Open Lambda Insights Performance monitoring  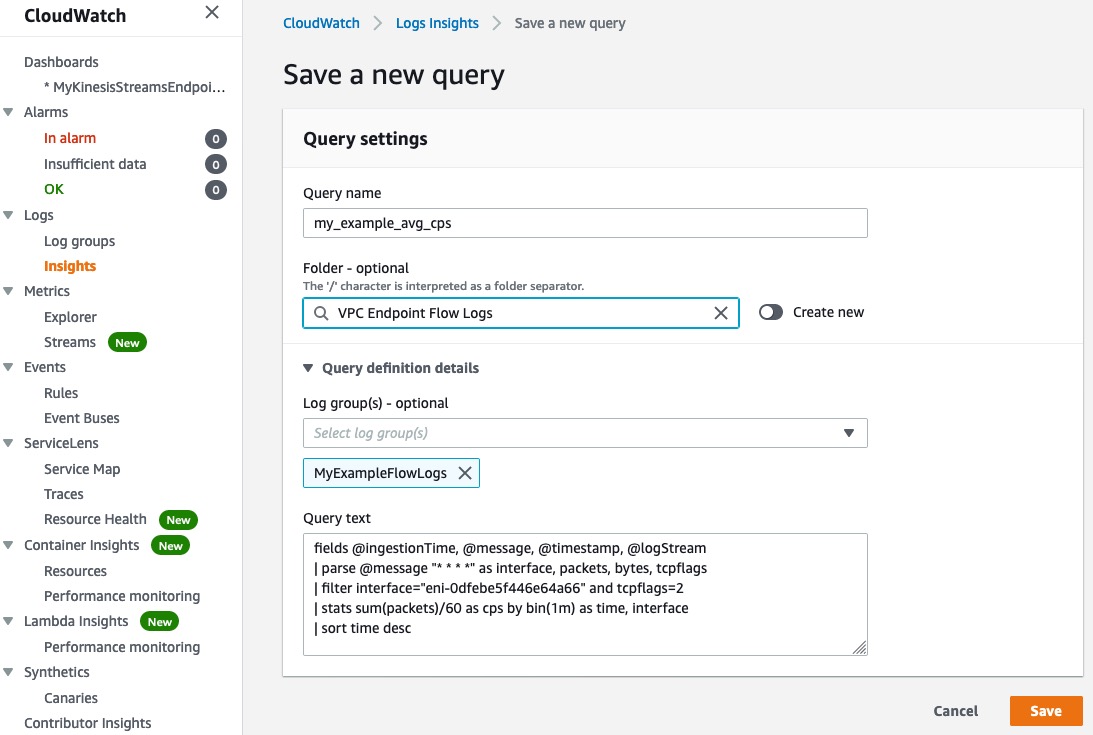coord(122,647)
